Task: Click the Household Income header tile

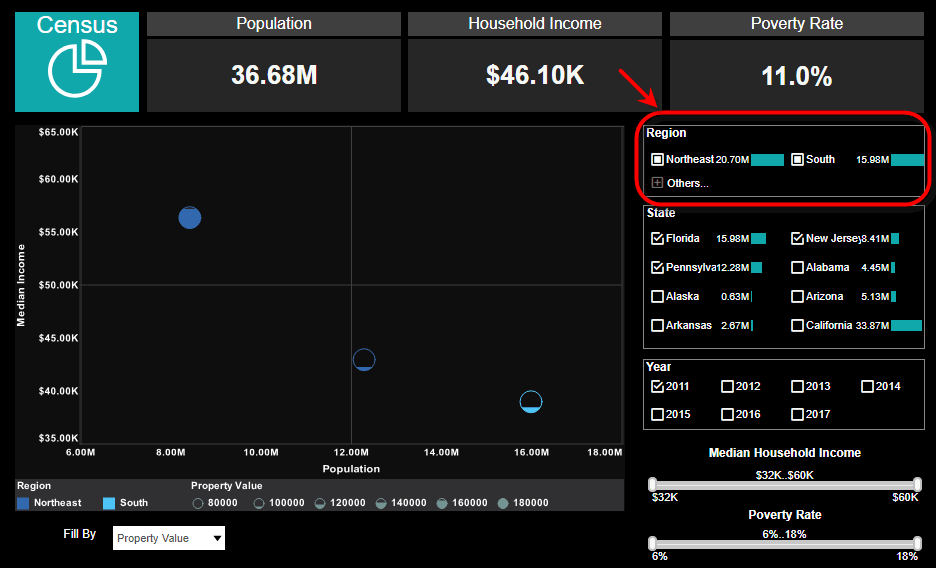Action: click(x=535, y=24)
